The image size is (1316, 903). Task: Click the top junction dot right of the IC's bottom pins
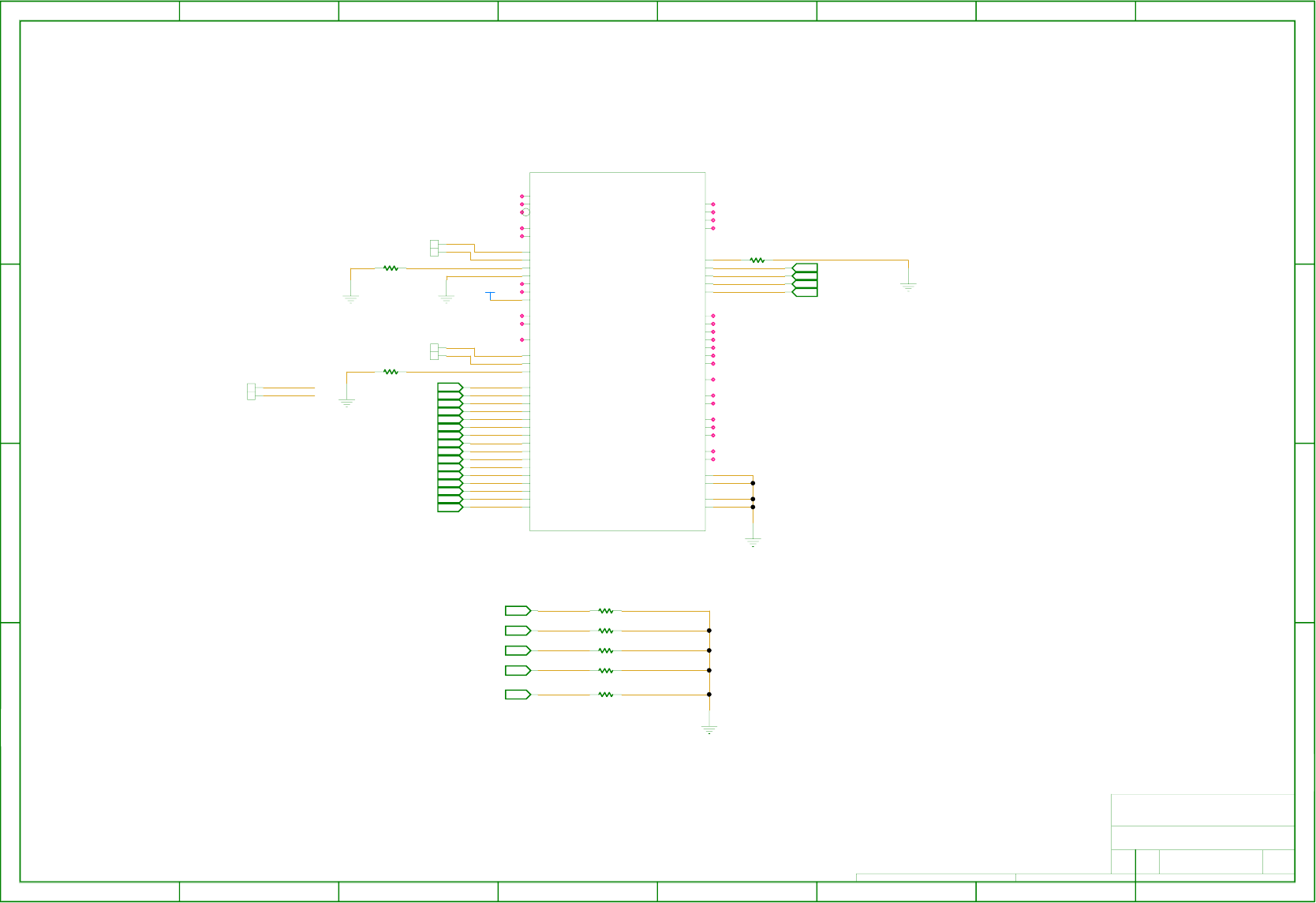(753, 483)
